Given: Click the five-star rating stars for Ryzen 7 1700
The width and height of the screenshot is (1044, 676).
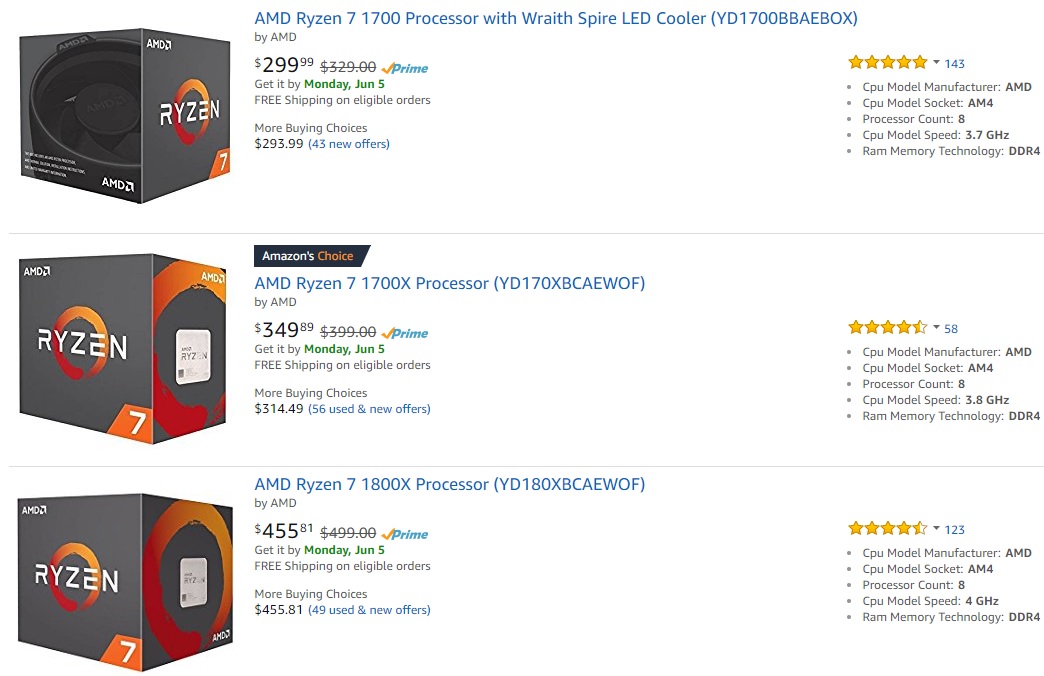Looking at the screenshot, I should (x=886, y=61).
